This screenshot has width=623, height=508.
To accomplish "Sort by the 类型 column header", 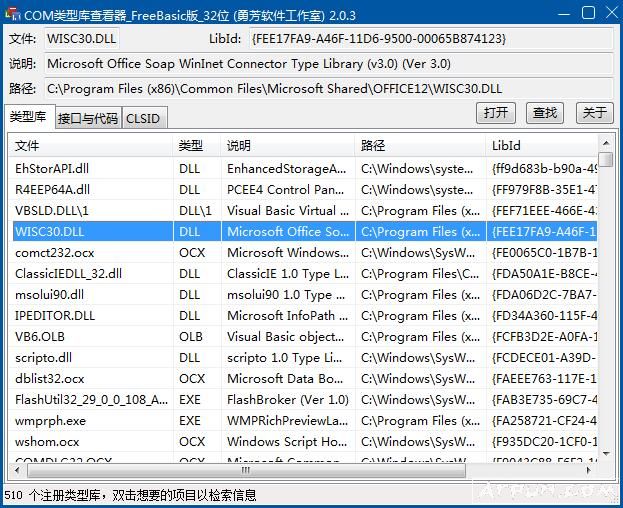I will click(x=197, y=146).
